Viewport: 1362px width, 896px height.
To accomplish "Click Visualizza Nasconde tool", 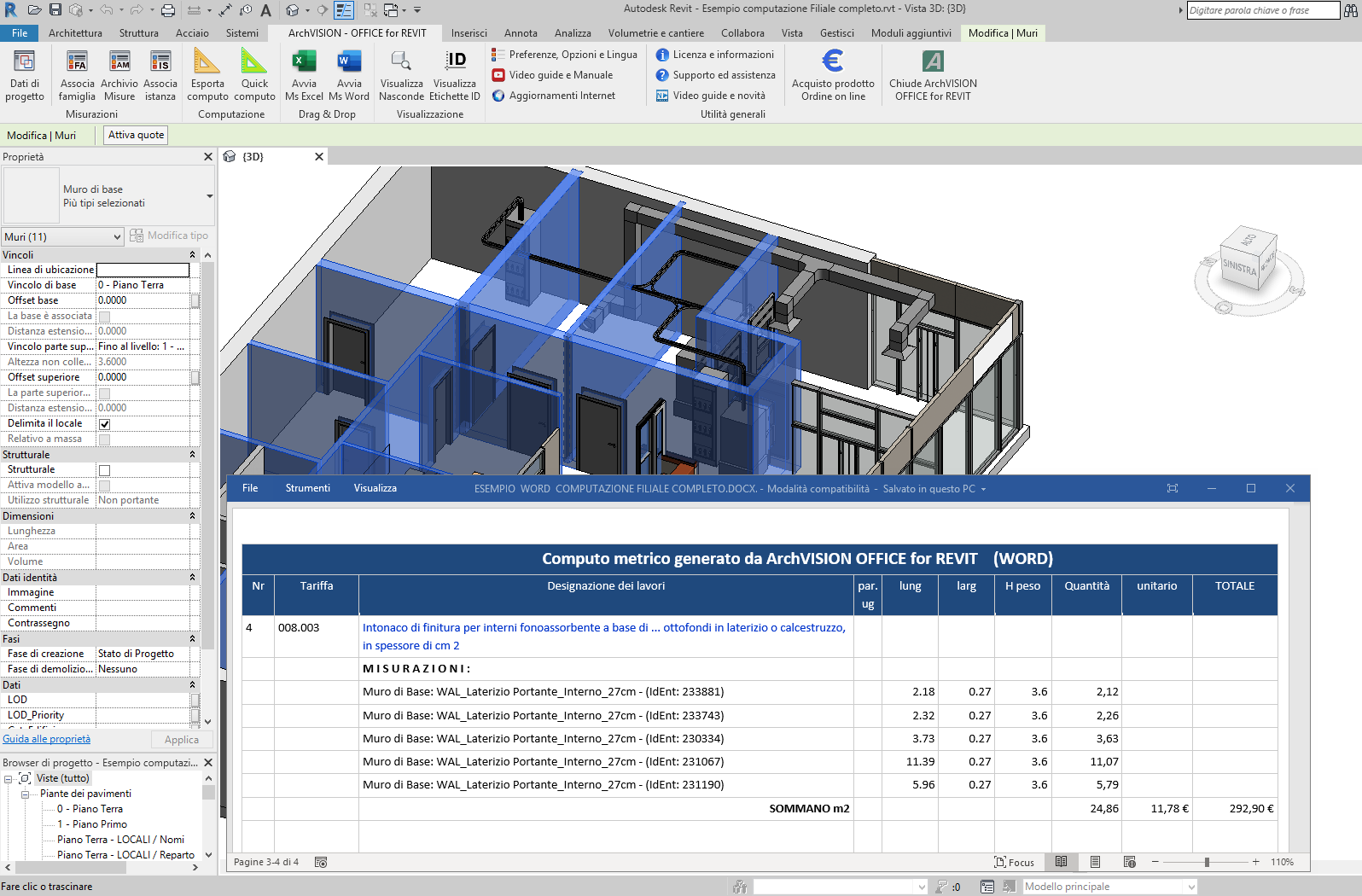I will coord(401,75).
